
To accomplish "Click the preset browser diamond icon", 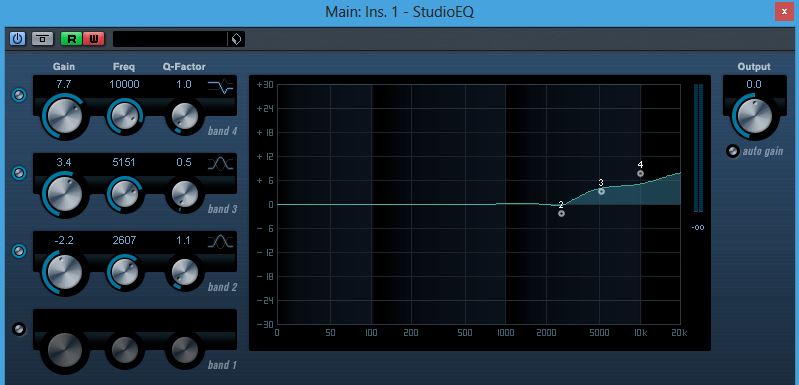I will 236,39.
